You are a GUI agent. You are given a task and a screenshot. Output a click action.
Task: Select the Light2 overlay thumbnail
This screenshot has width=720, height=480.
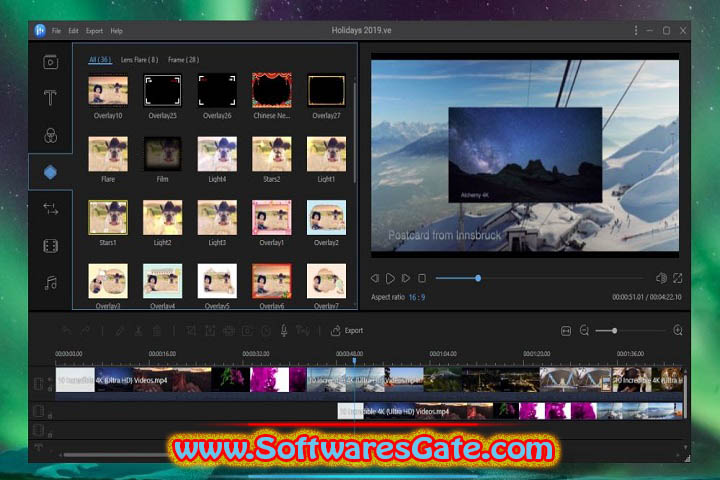pyautogui.click(x=163, y=217)
